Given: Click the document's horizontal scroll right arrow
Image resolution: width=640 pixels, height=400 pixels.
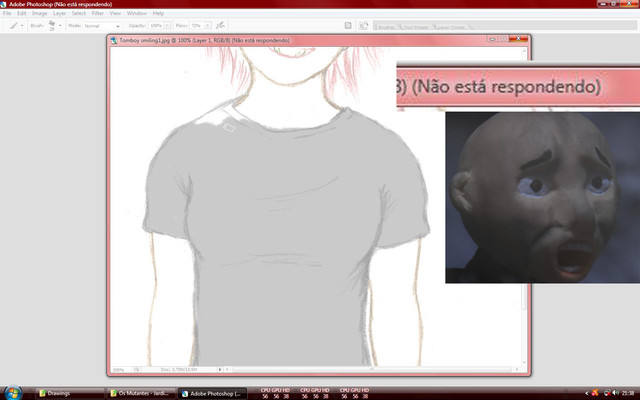Looking at the screenshot, I should tap(517, 369).
